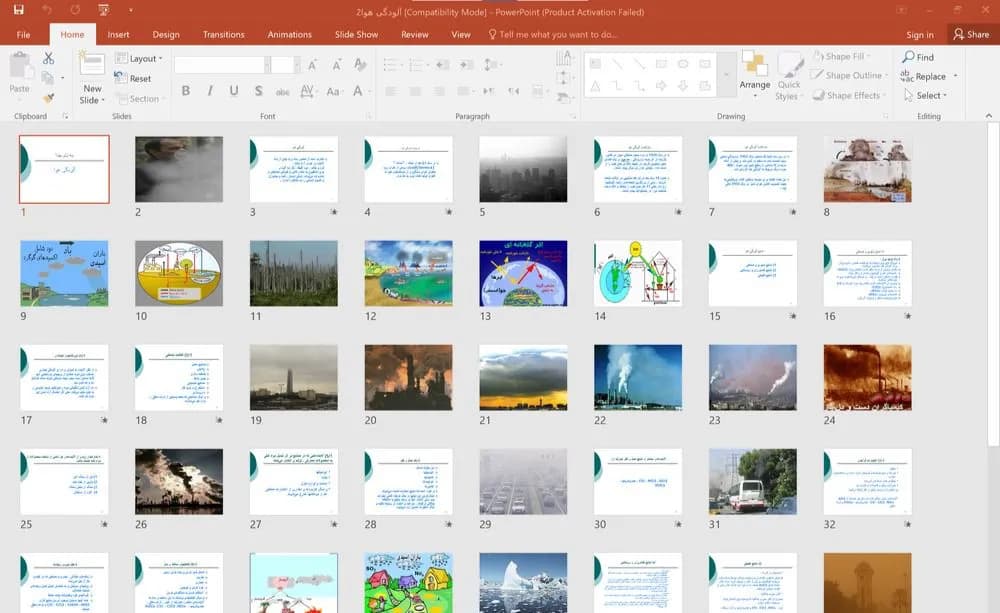
Task: Open the File tab
Action: [24, 34]
